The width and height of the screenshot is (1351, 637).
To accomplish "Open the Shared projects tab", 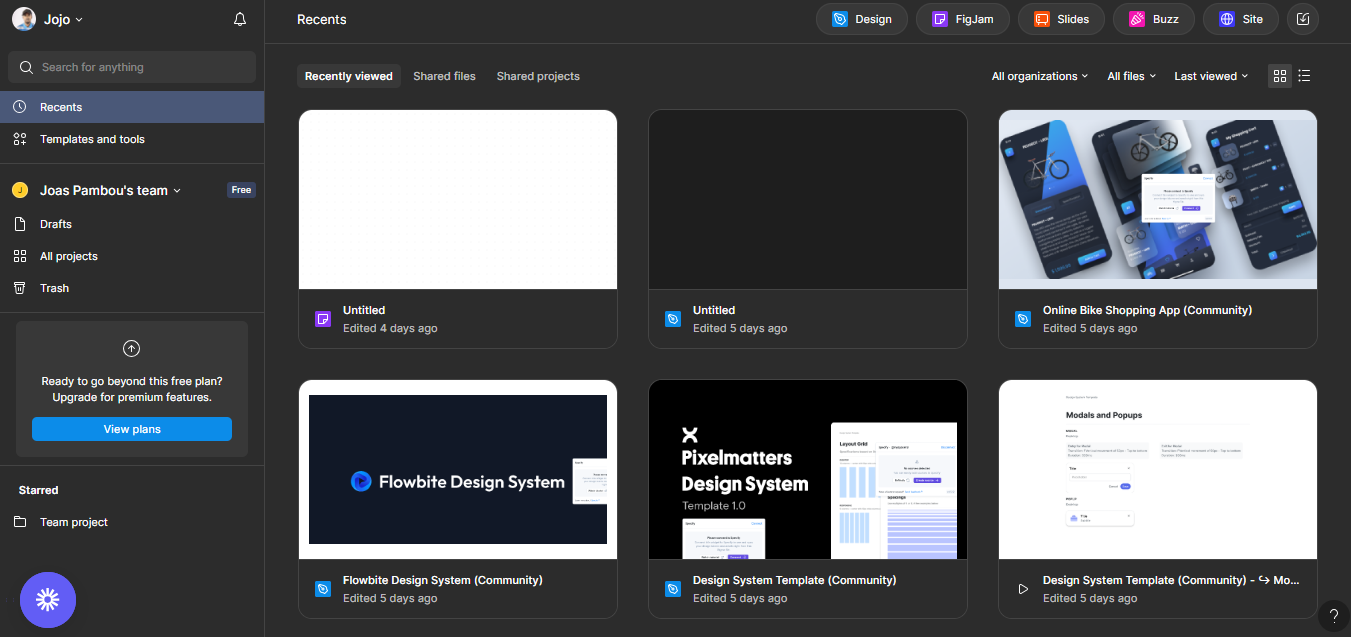I will (x=538, y=76).
